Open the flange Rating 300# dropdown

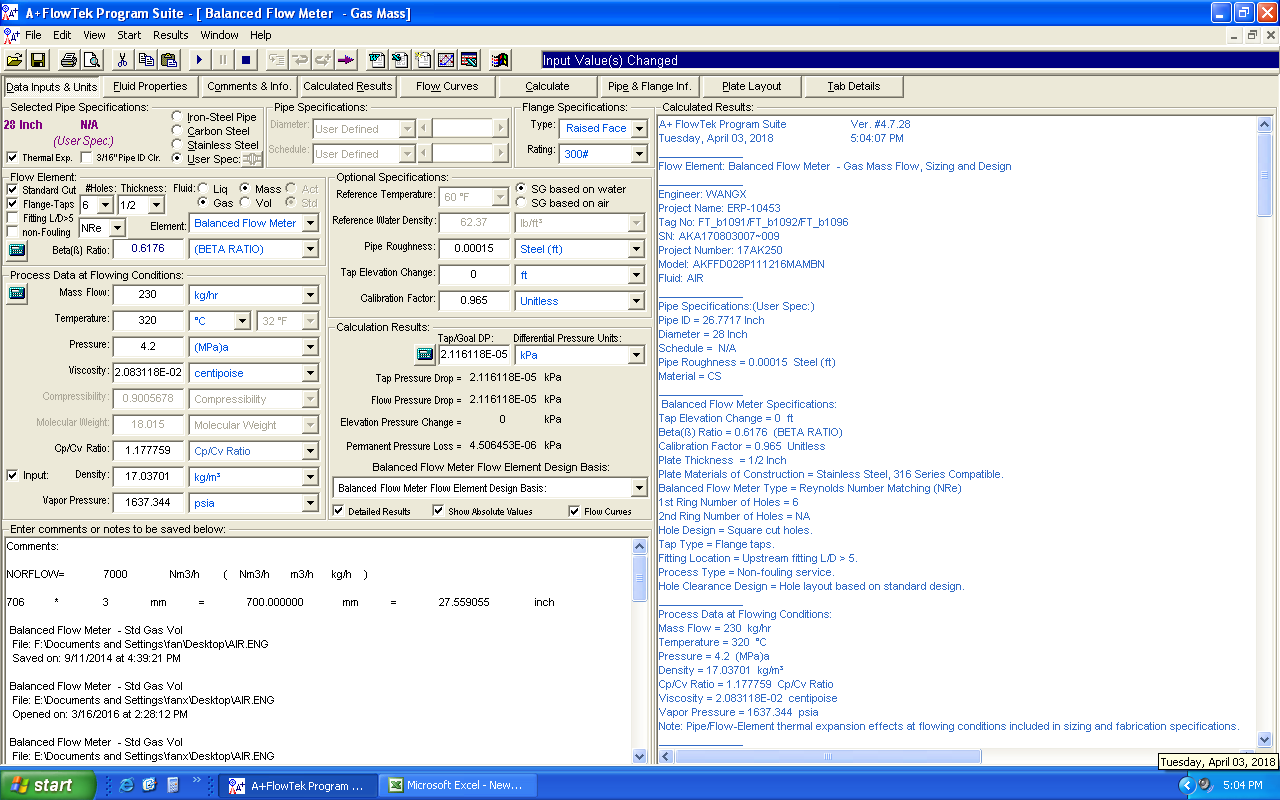coord(638,154)
